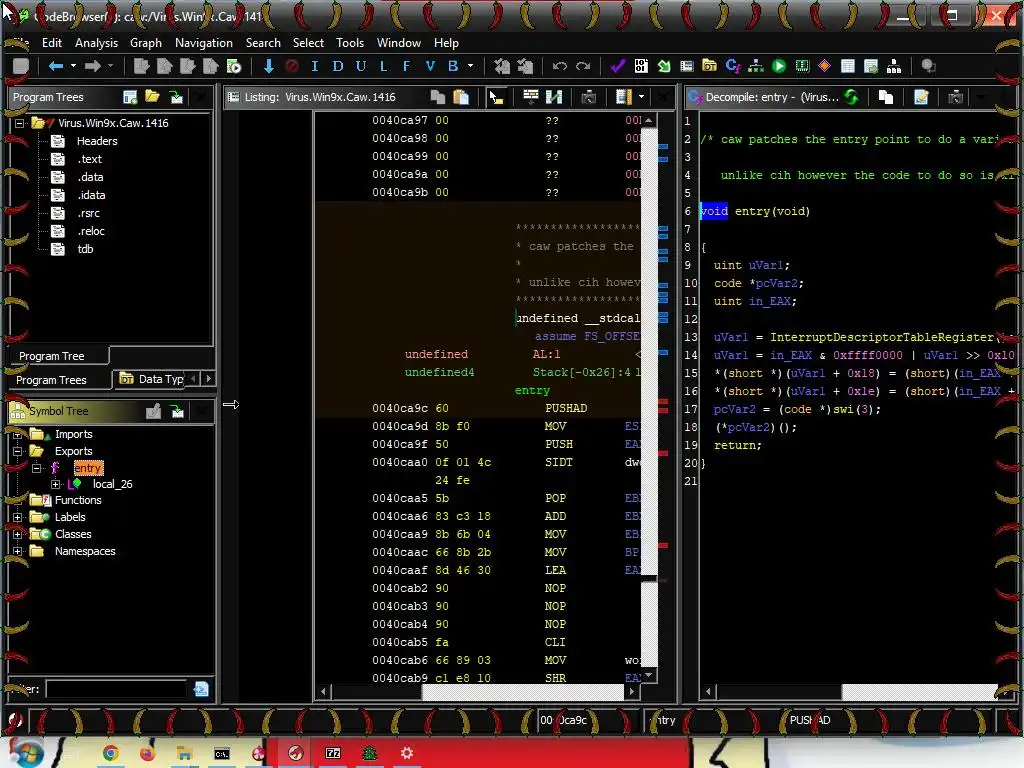Open the Listing margin options dropdown arrow
The width and height of the screenshot is (1024, 768).
(x=641, y=97)
